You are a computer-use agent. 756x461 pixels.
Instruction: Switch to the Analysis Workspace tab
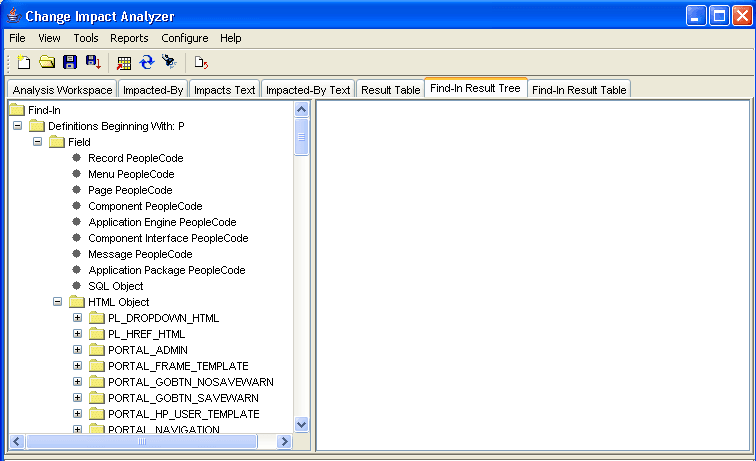coord(62,90)
